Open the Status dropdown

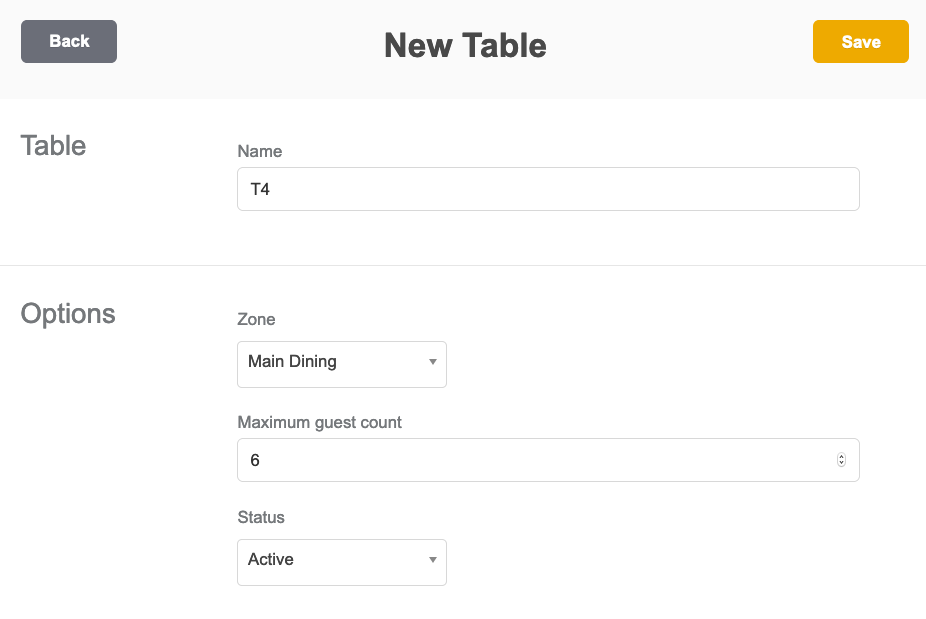click(341, 562)
